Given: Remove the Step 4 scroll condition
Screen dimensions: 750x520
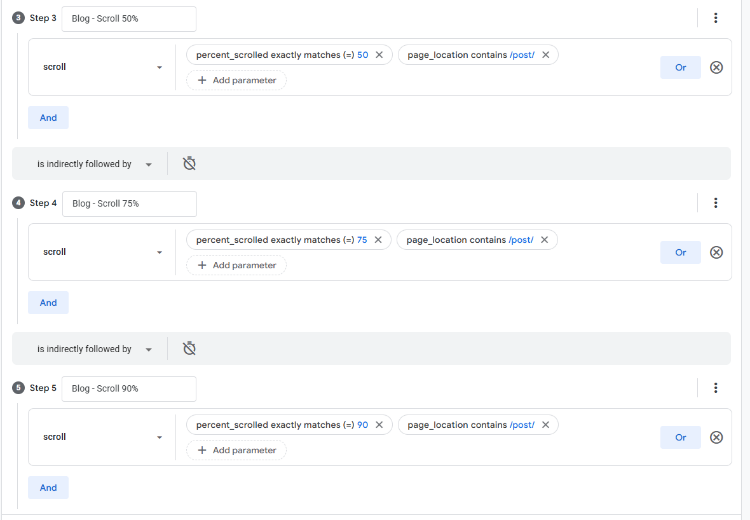Looking at the screenshot, I should coord(716,252).
